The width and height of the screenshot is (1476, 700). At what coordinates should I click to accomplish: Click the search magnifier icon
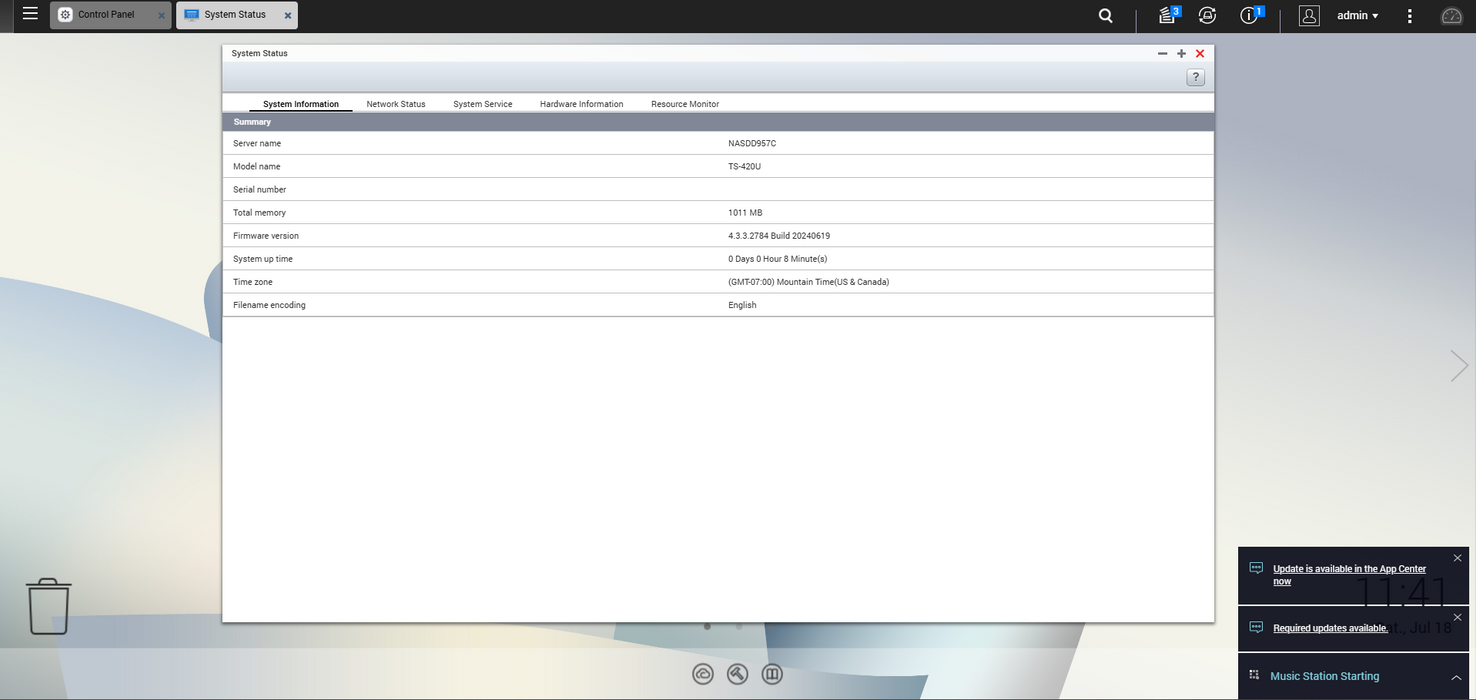click(1105, 15)
